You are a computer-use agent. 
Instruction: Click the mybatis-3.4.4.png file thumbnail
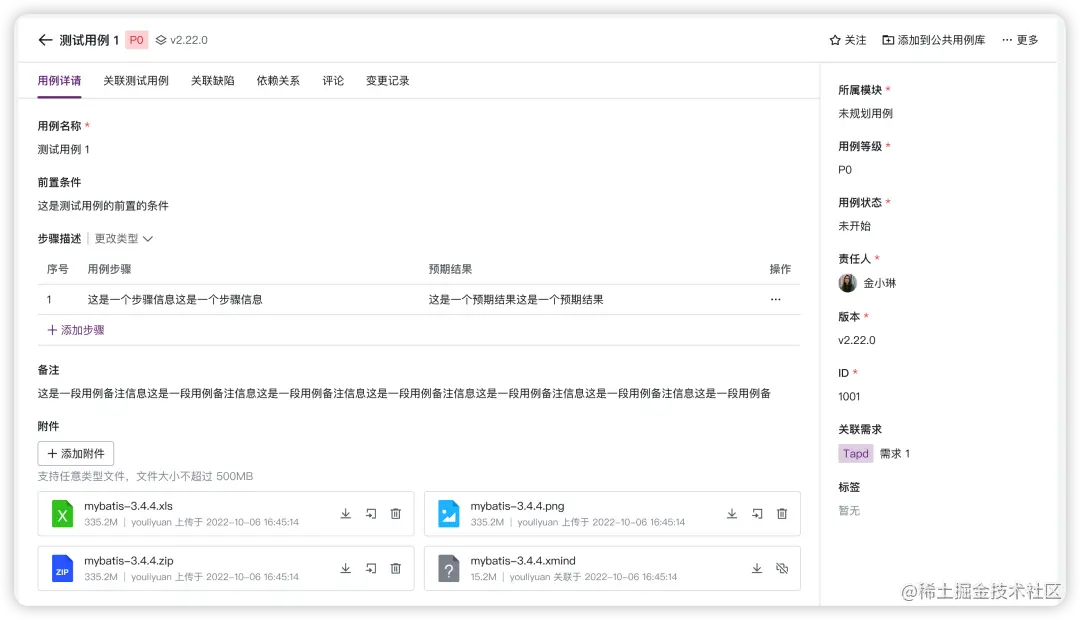[447, 513]
